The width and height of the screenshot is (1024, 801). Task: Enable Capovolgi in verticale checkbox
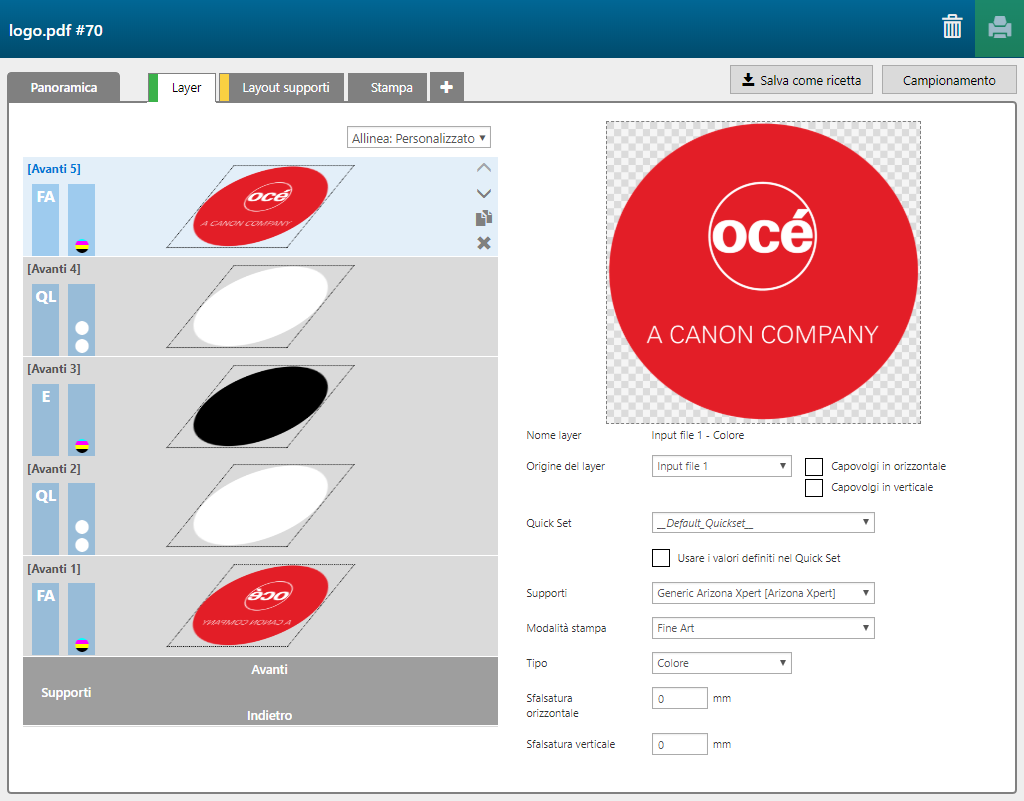point(814,488)
